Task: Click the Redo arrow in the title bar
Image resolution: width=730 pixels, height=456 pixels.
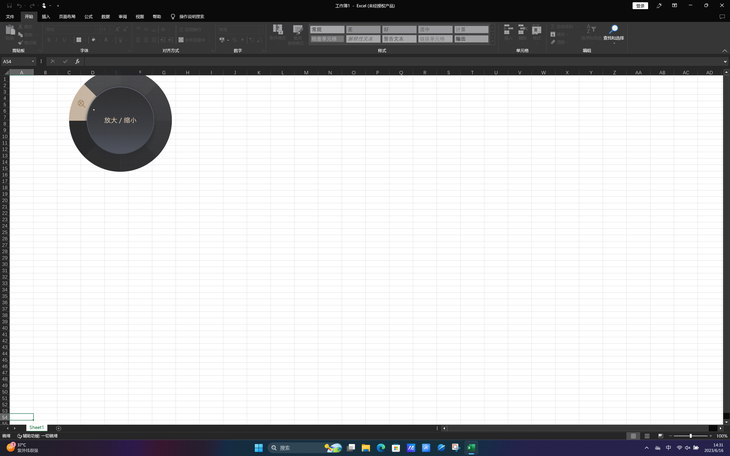Action: [x=32, y=6]
